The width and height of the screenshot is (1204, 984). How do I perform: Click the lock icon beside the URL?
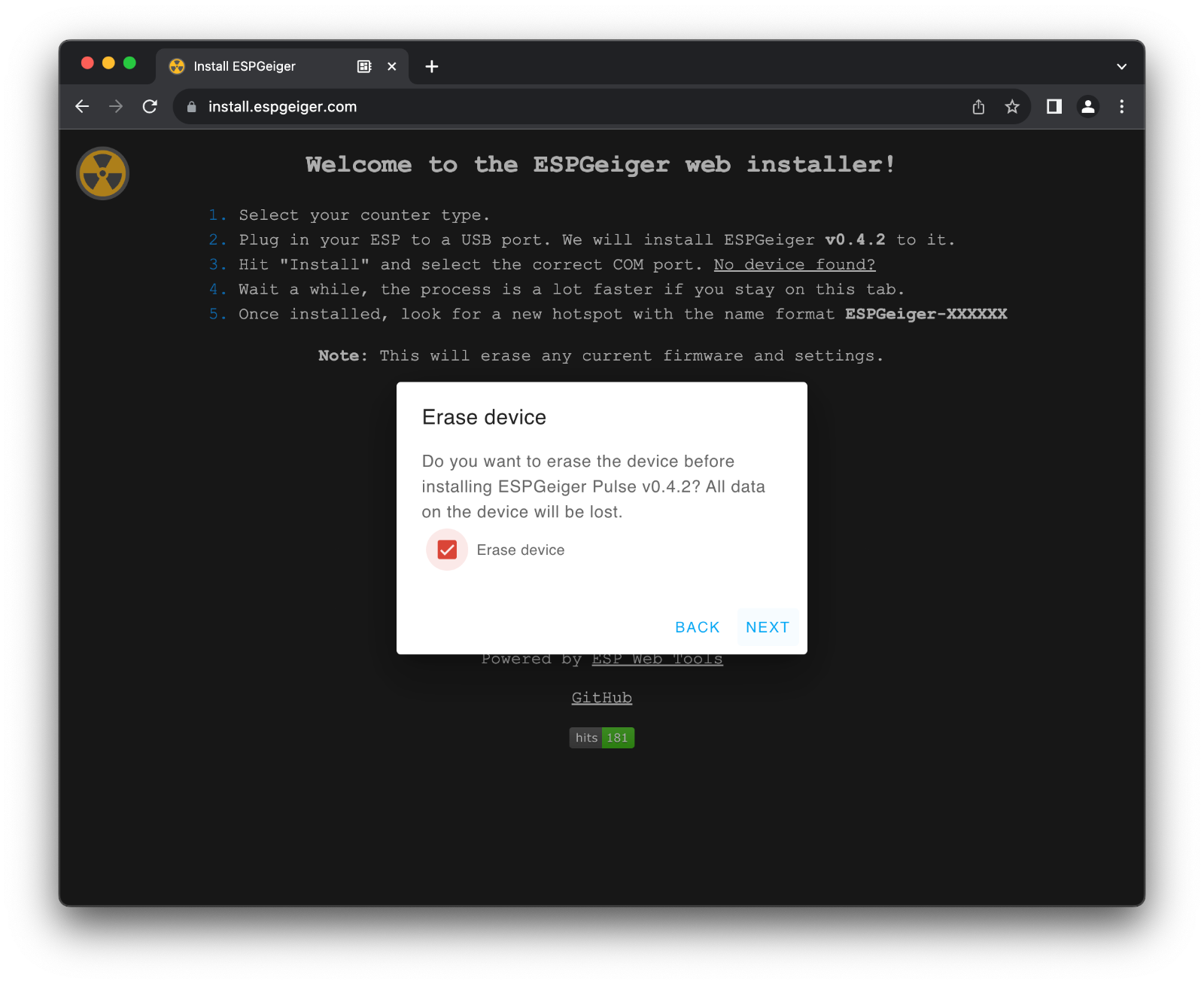pyautogui.click(x=192, y=107)
